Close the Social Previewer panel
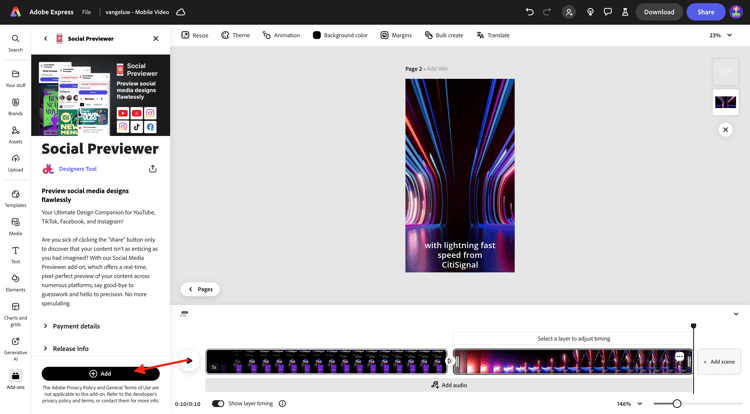The image size is (750, 414). 155,39
